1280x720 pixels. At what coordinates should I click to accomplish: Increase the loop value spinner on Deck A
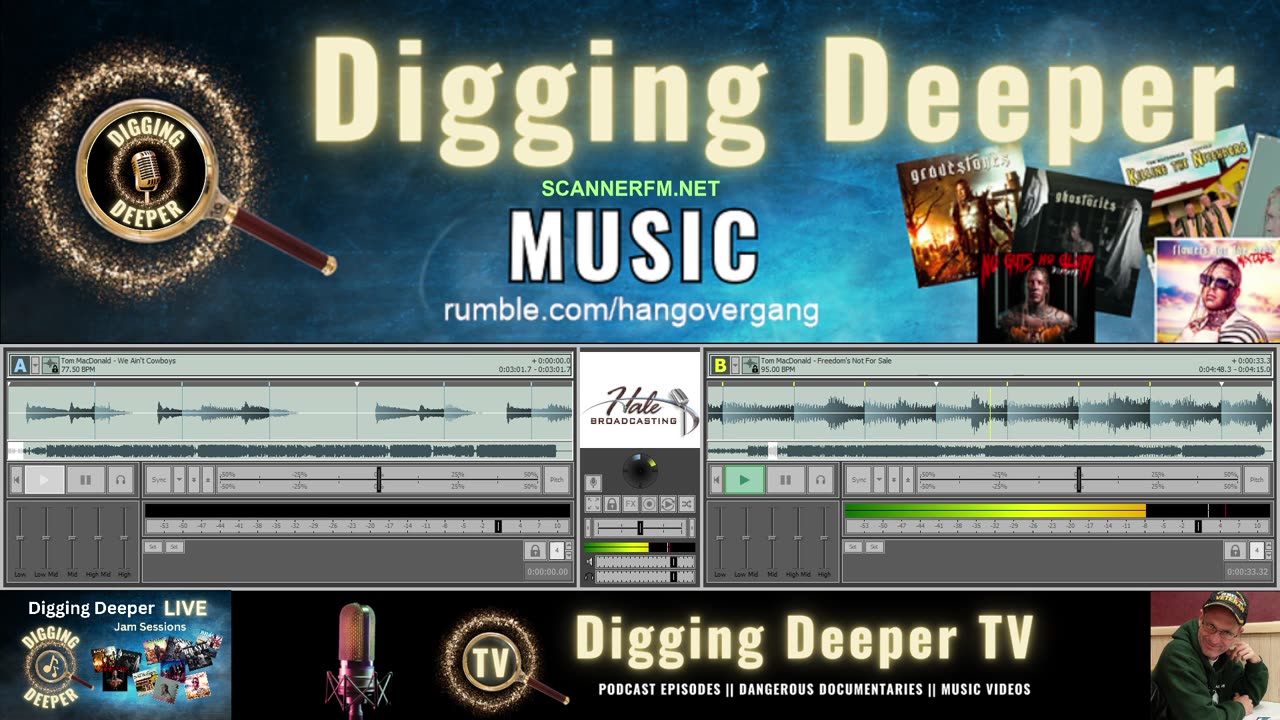click(x=569, y=546)
